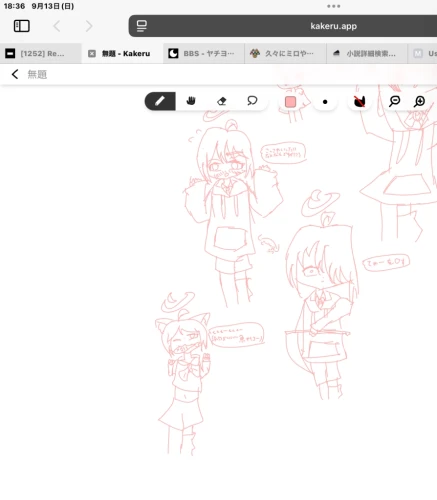Select the lasso selection tool
The height and width of the screenshot is (500, 437).
(x=252, y=101)
